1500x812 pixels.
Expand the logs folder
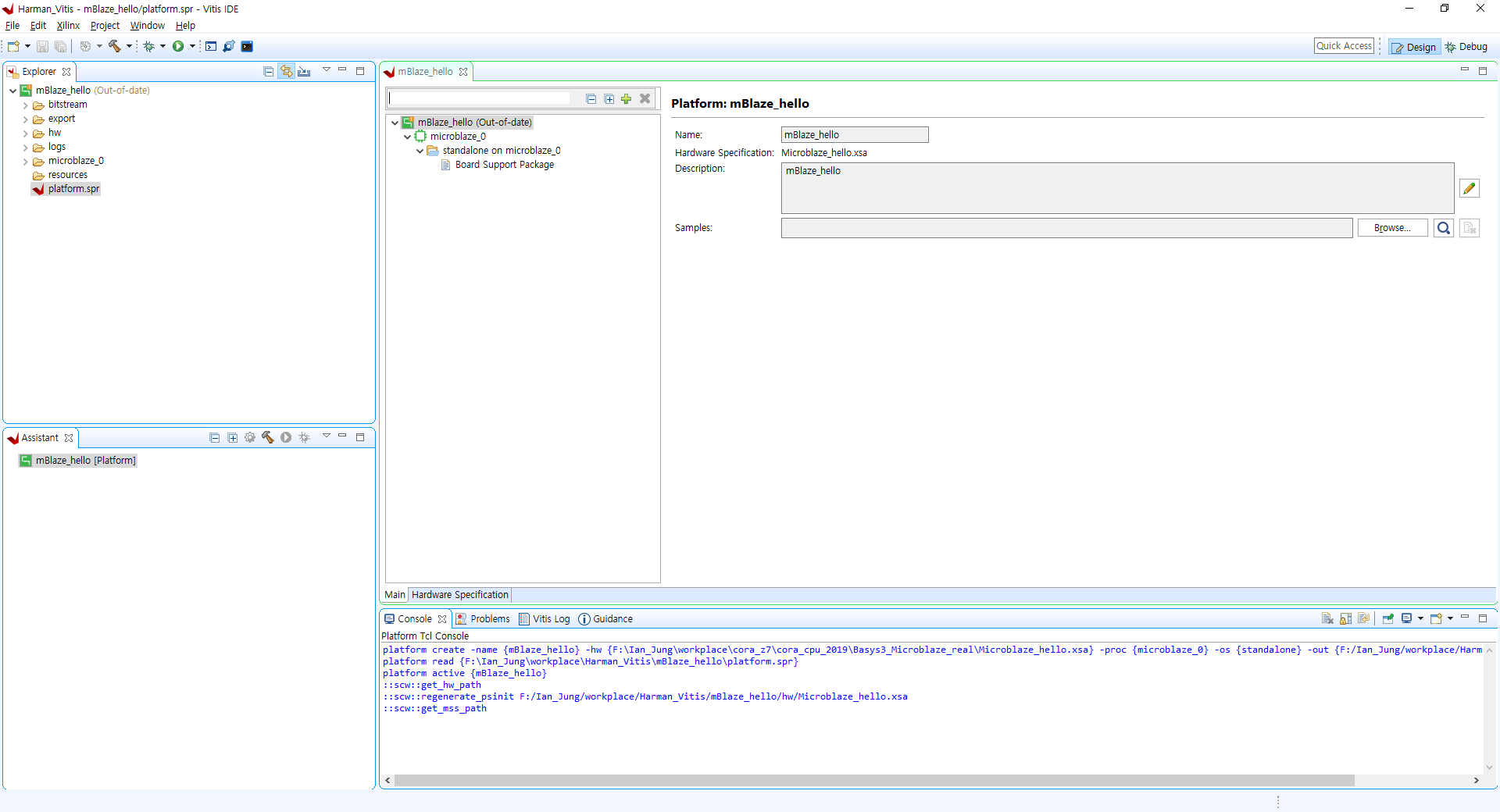pyautogui.click(x=26, y=148)
